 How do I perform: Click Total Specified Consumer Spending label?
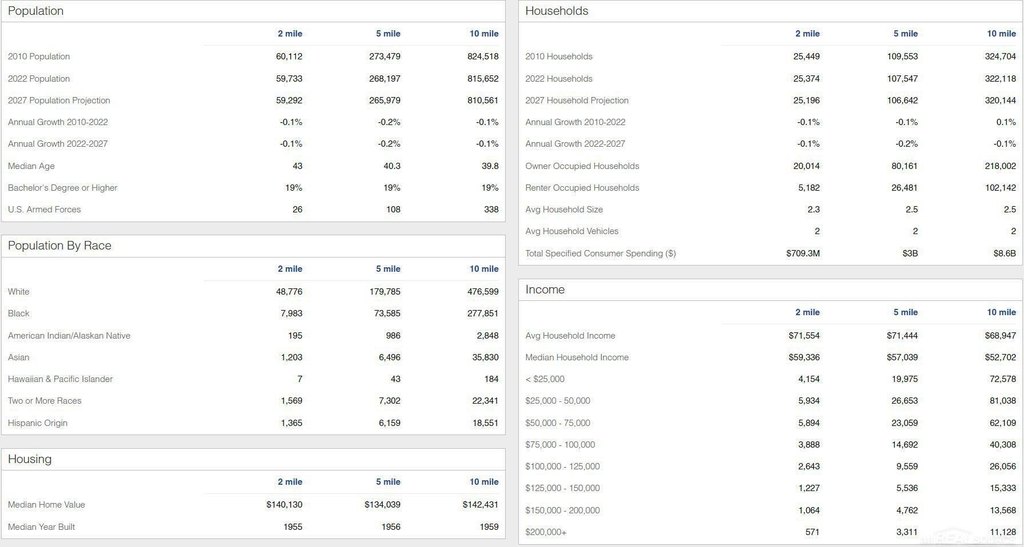click(600, 253)
